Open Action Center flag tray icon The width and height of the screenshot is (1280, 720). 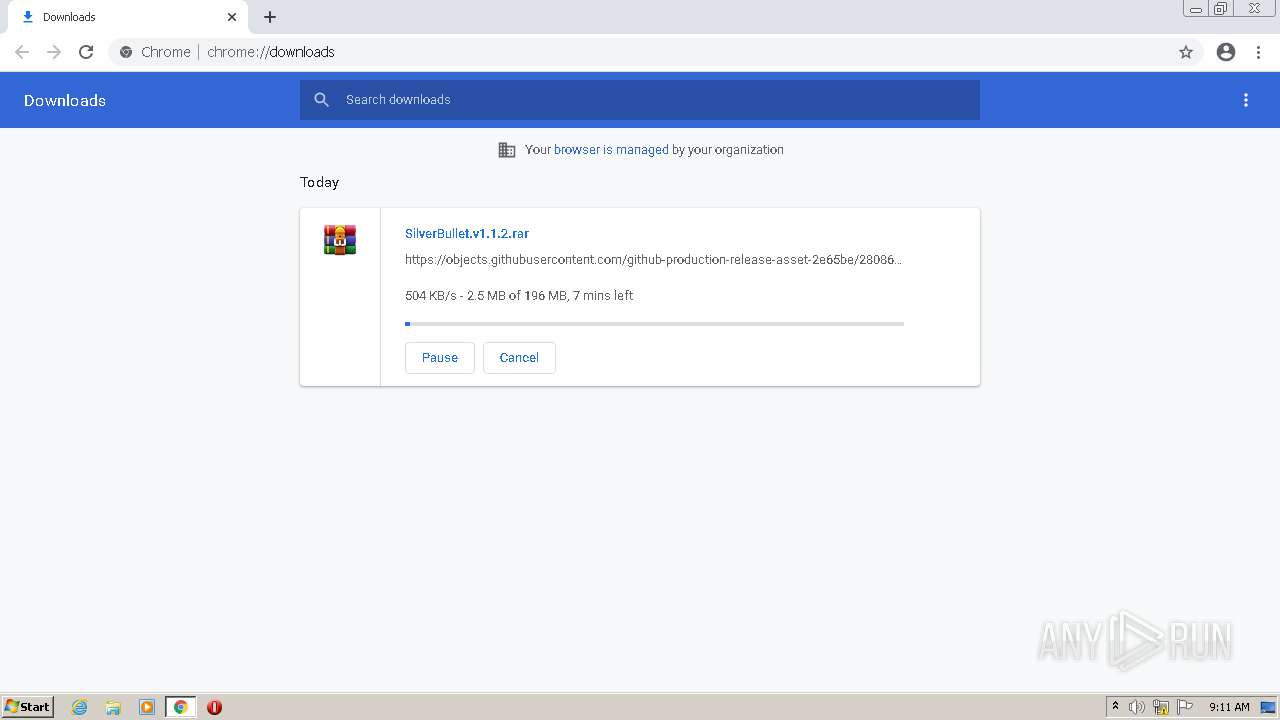coord(1185,707)
